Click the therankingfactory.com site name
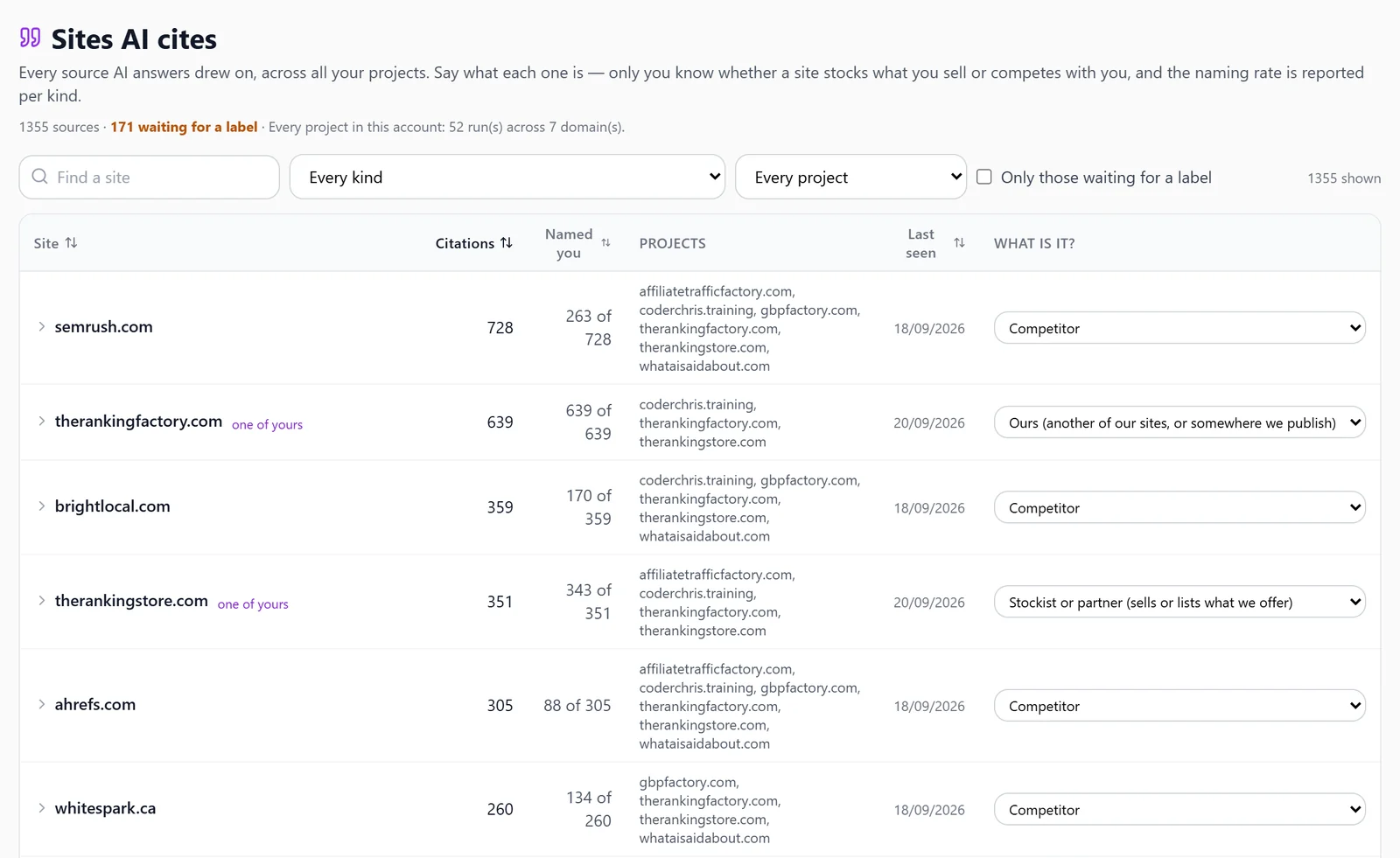The height and width of the screenshot is (858, 1400). [138, 421]
